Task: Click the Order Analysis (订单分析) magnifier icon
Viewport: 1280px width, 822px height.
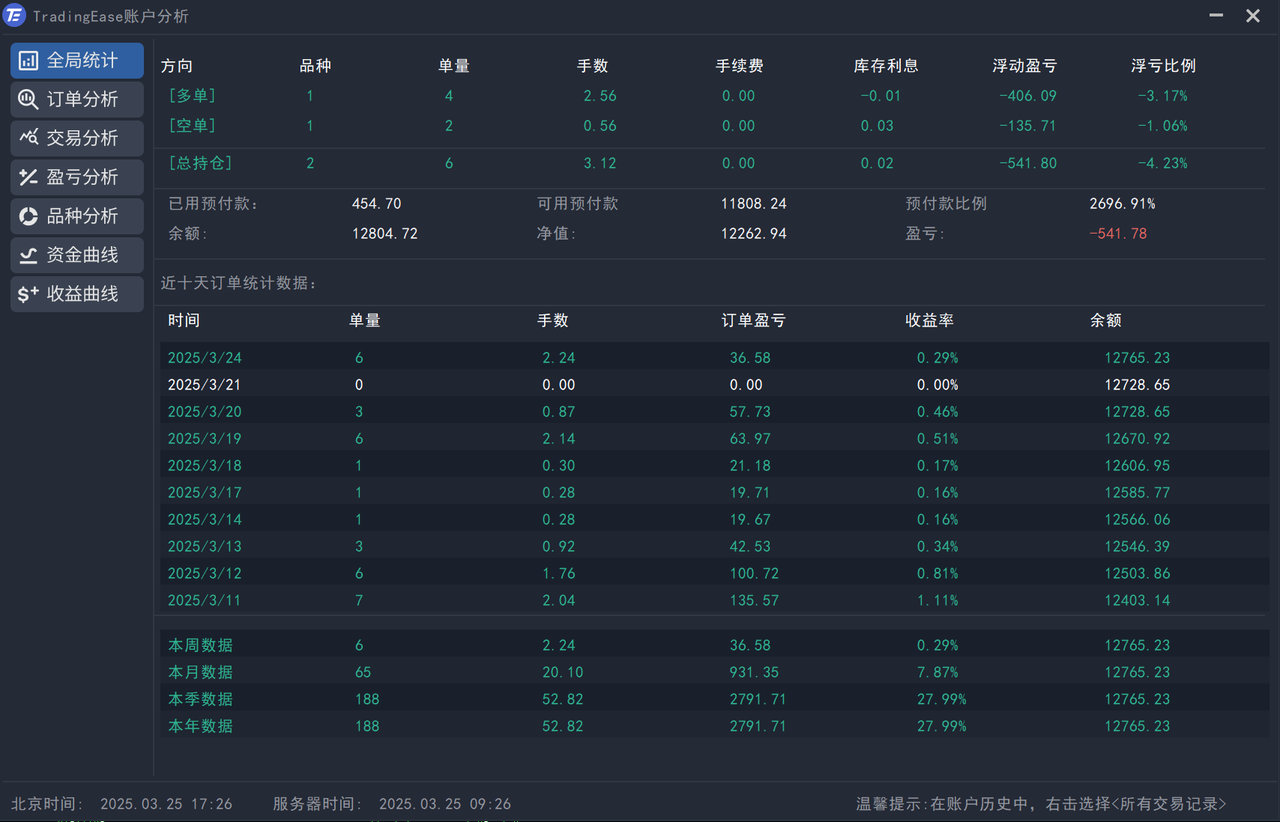Action: [x=28, y=99]
